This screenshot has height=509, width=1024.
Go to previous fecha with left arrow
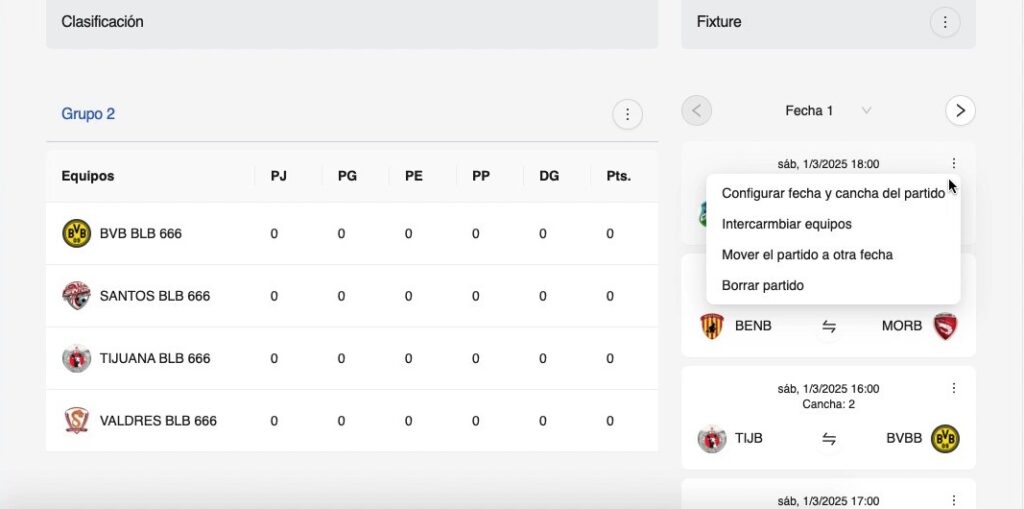(696, 110)
